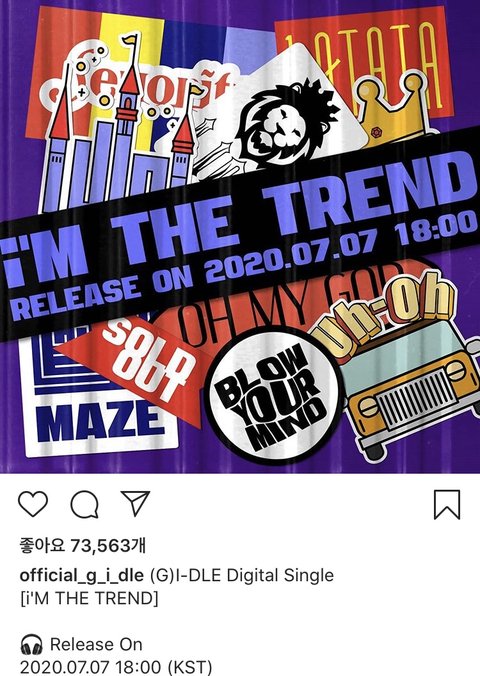Save the post with the bookmark icon
The width and height of the screenshot is (480, 676).
click(447, 504)
